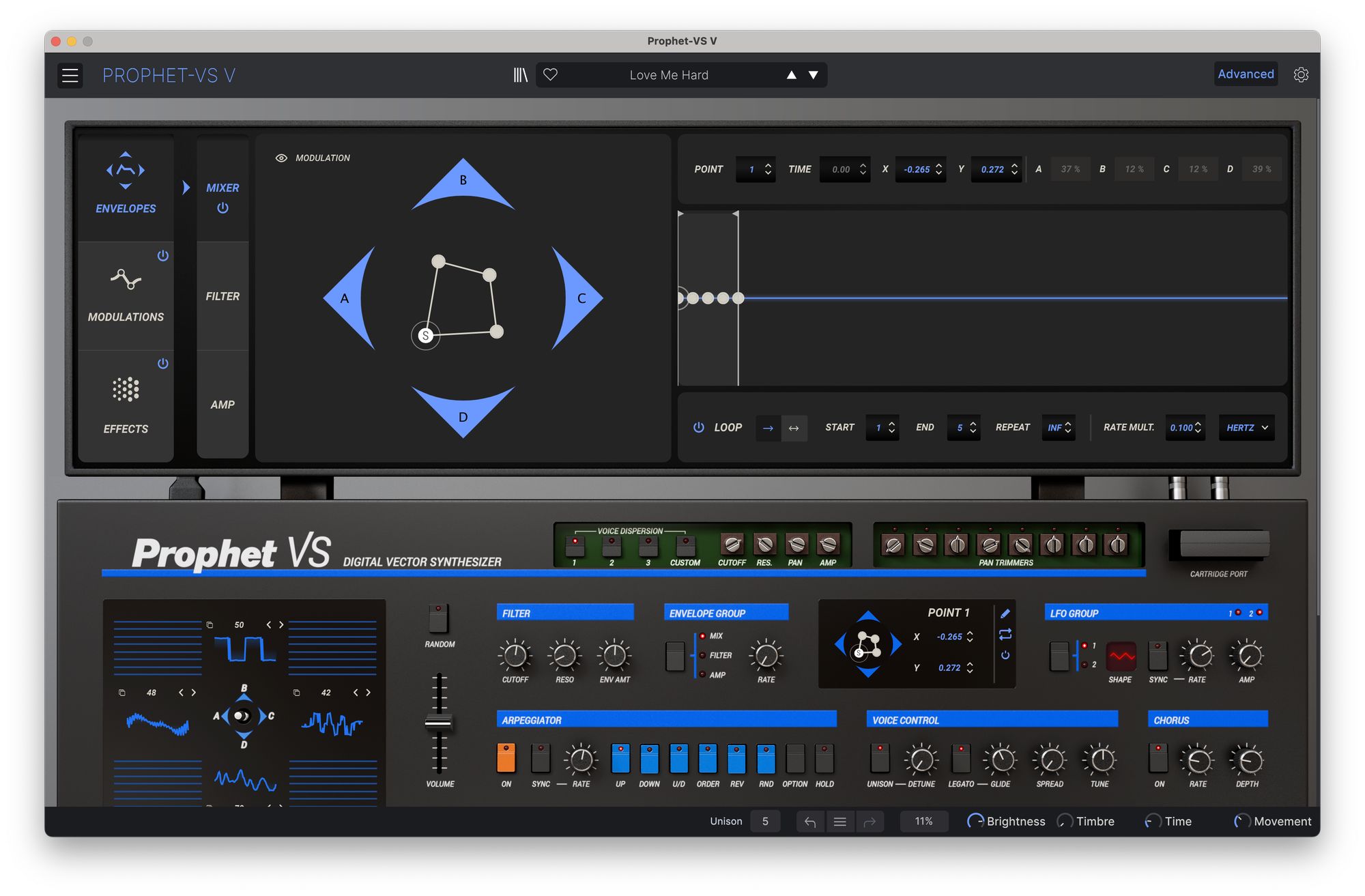Image resolution: width=1365 pixels, height=896 pixels.
Task: Expand Envelopes section with right chevron
Action: tap(186, 188)
